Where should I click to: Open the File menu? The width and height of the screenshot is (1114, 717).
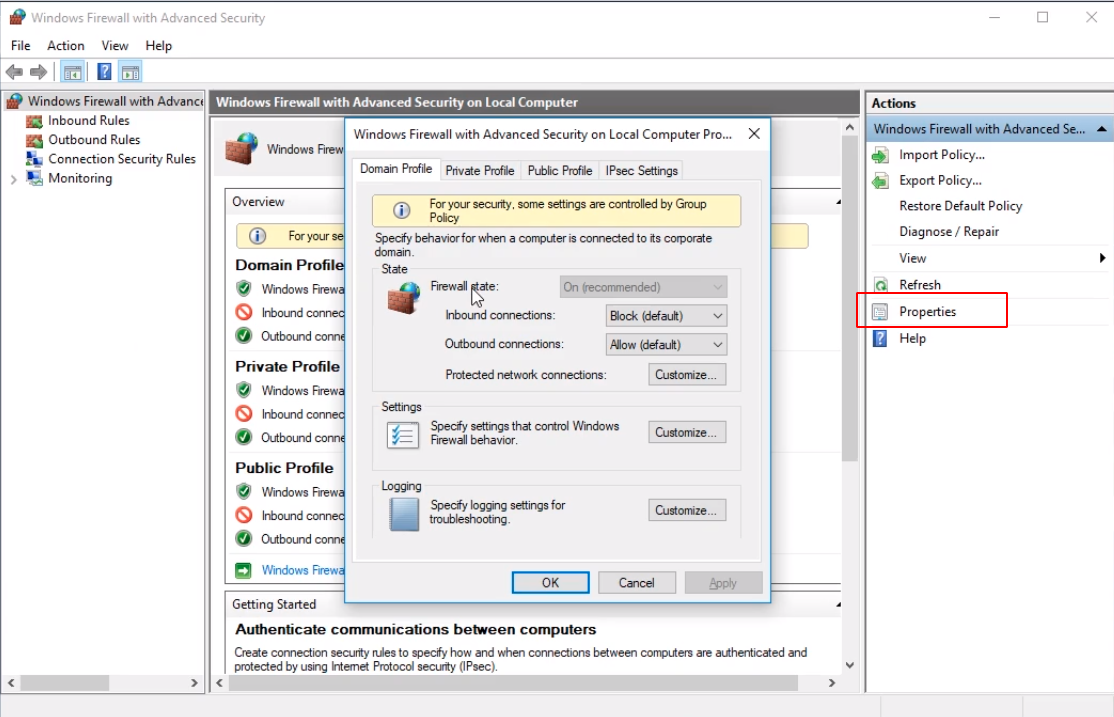[21, 45]
